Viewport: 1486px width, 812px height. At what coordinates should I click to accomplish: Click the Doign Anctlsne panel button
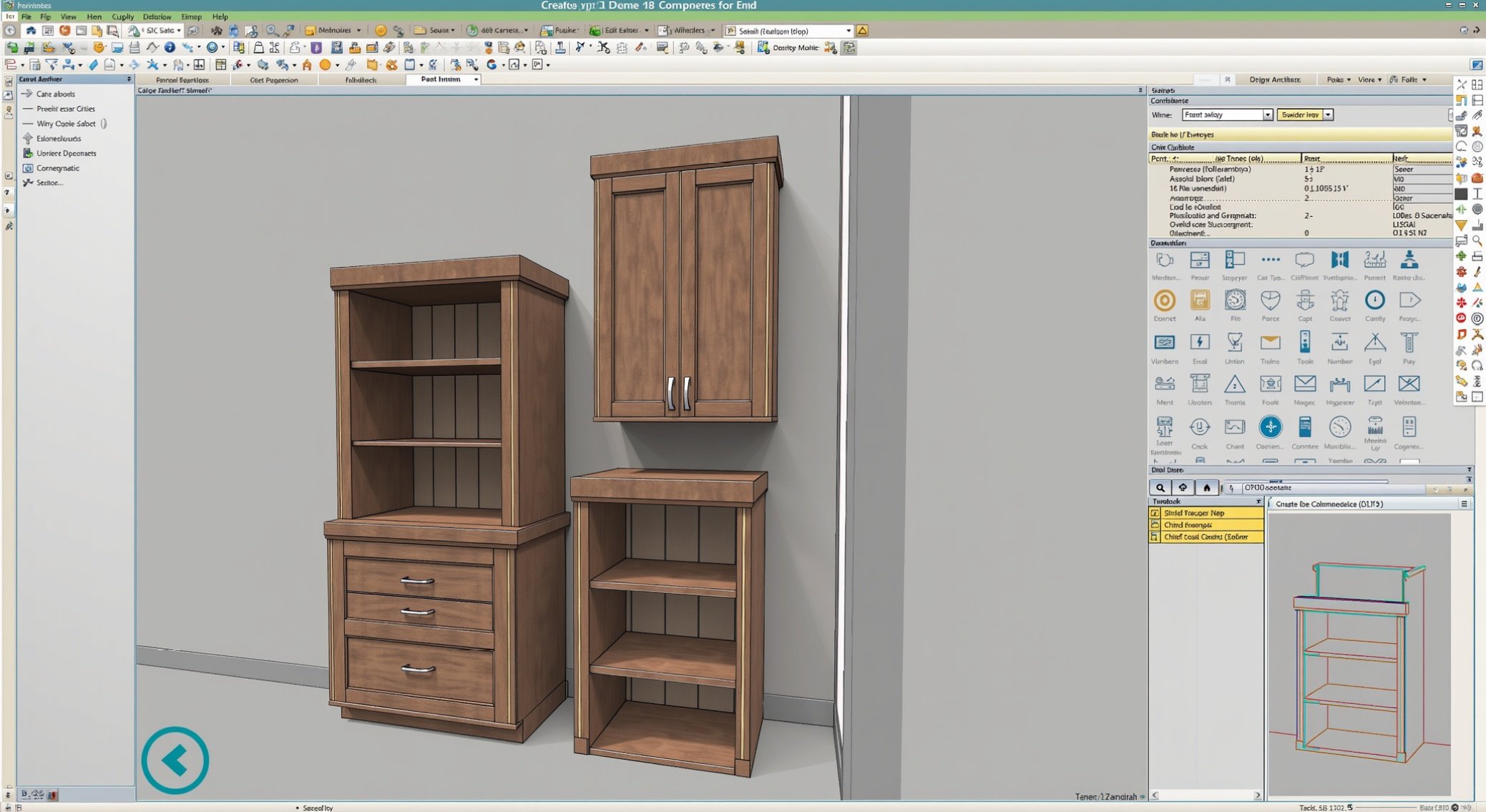tap(1274, 79)
